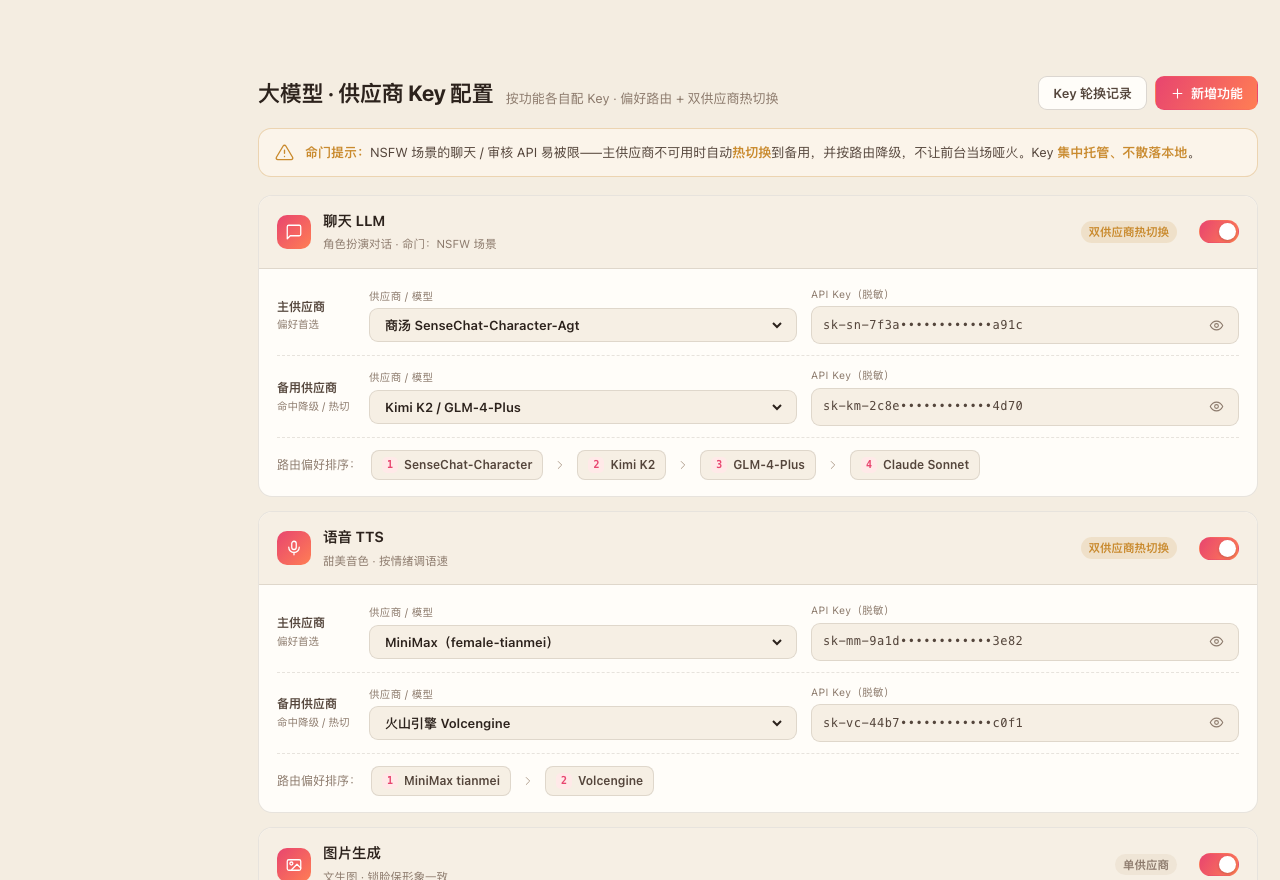
Task: Open Key 轮换记录
Action: (x=1092, y=93)
